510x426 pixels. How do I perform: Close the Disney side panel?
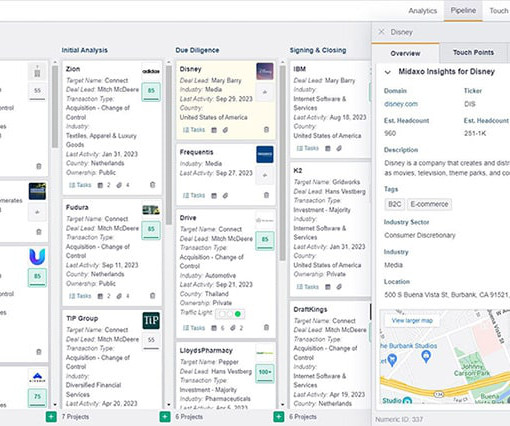pyautogui.click(x=382, y=32)
